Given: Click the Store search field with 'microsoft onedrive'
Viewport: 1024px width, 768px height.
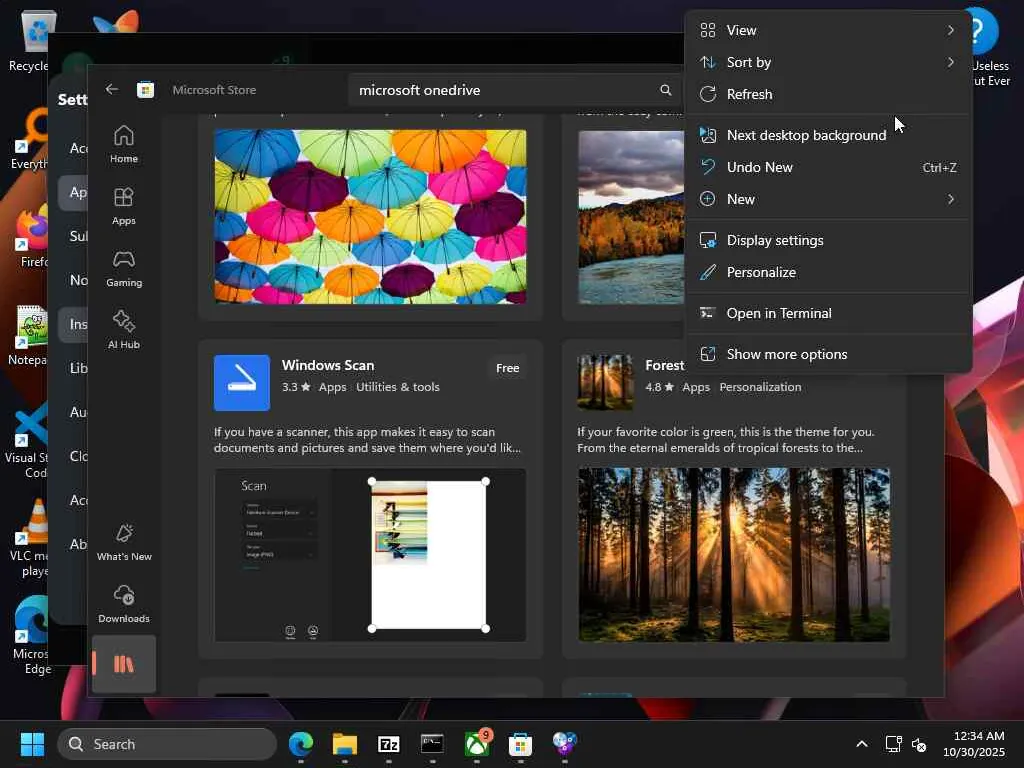Looking at the screenshot, I should tap(500, 90).
